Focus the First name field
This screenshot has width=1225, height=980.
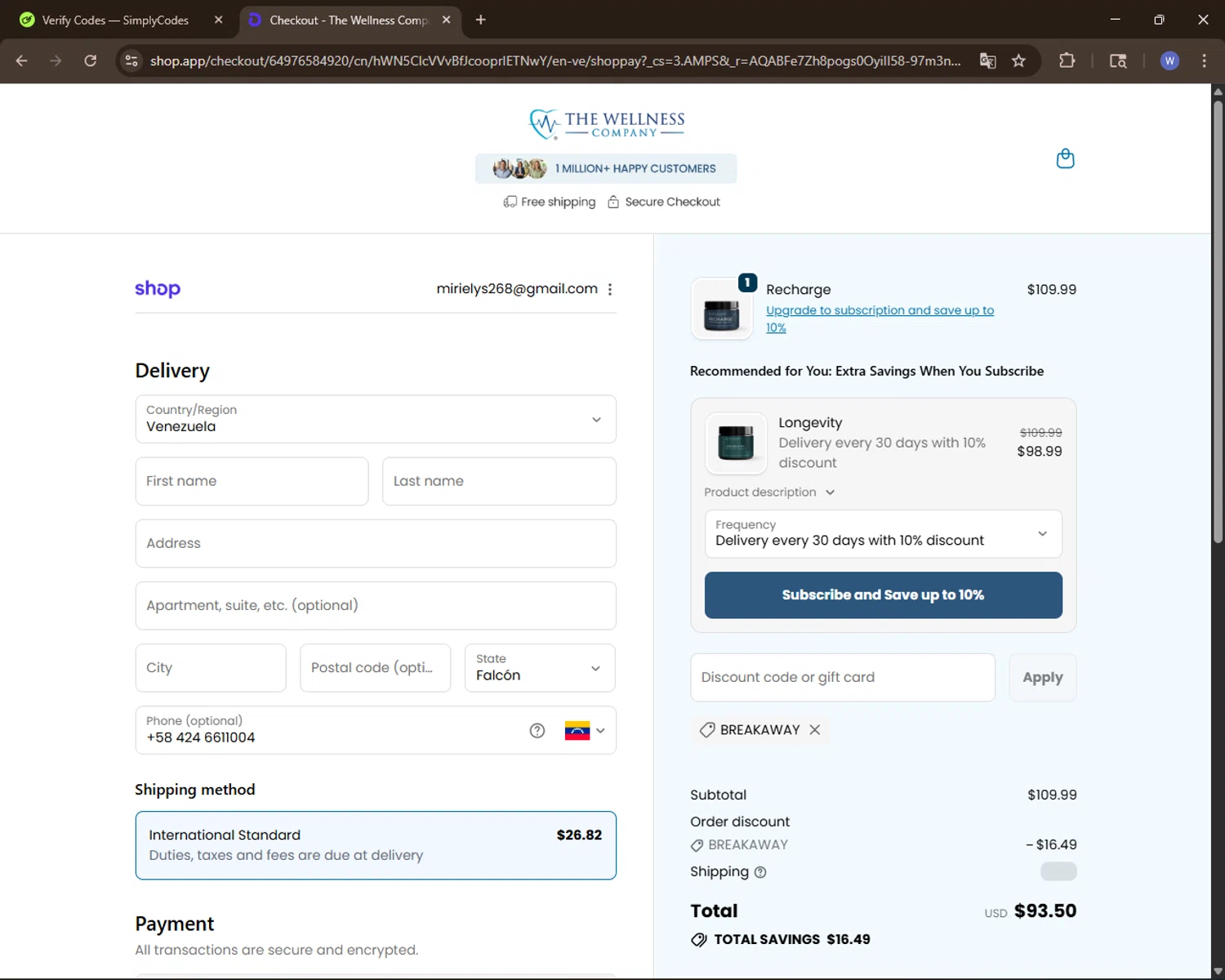[x=252, y=481]
